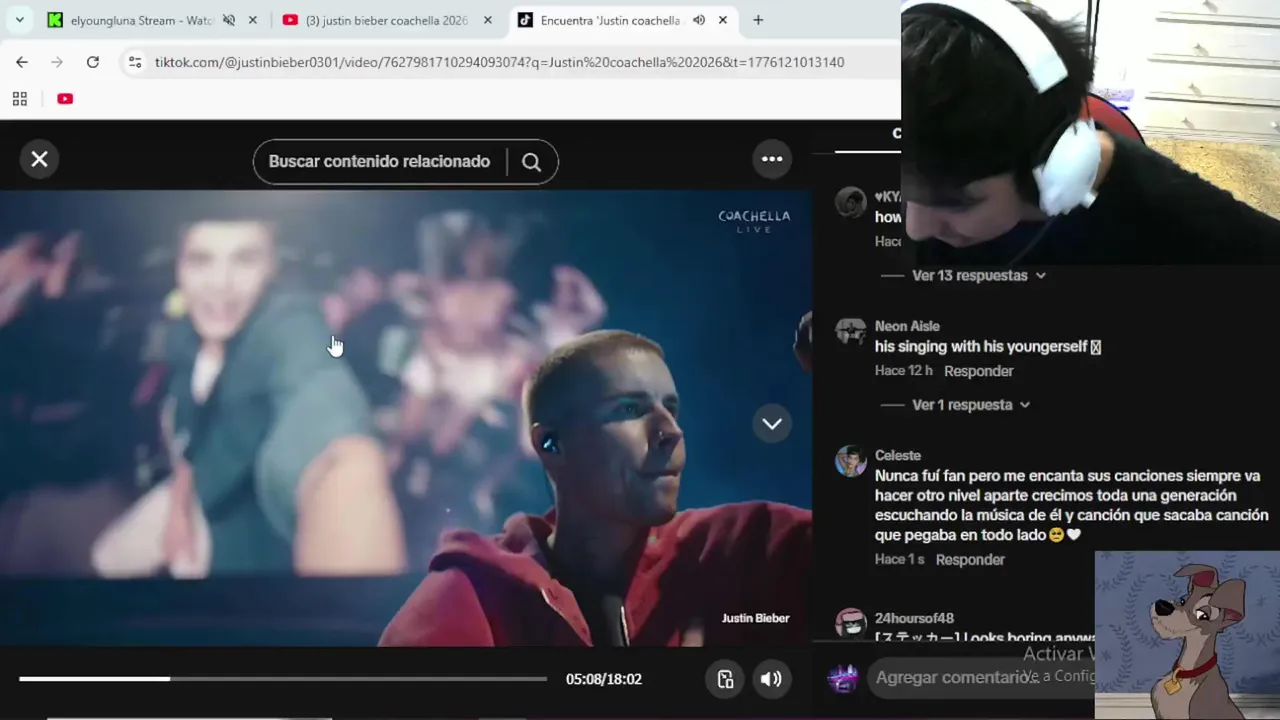Switch to 'elyoungluna Stream' browser tab
This screenshot has height=720, width=1280.
(141, 20)
